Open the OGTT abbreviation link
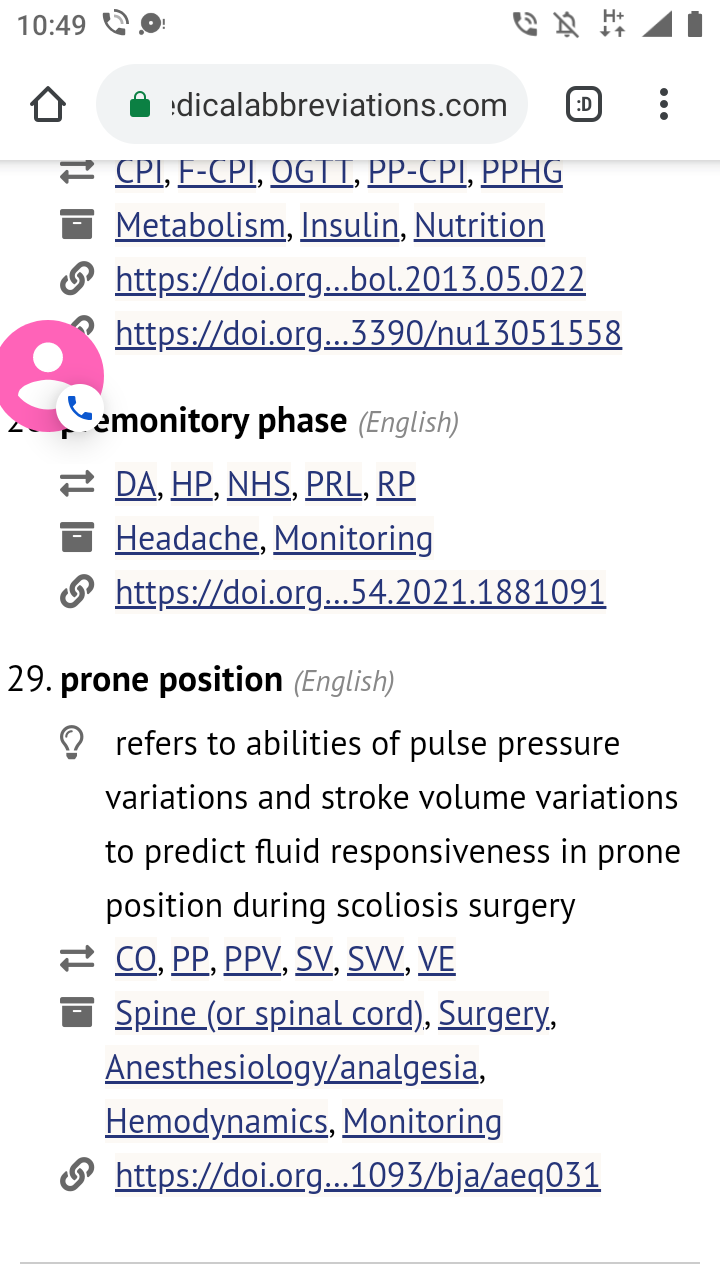 tap(312, 172)
